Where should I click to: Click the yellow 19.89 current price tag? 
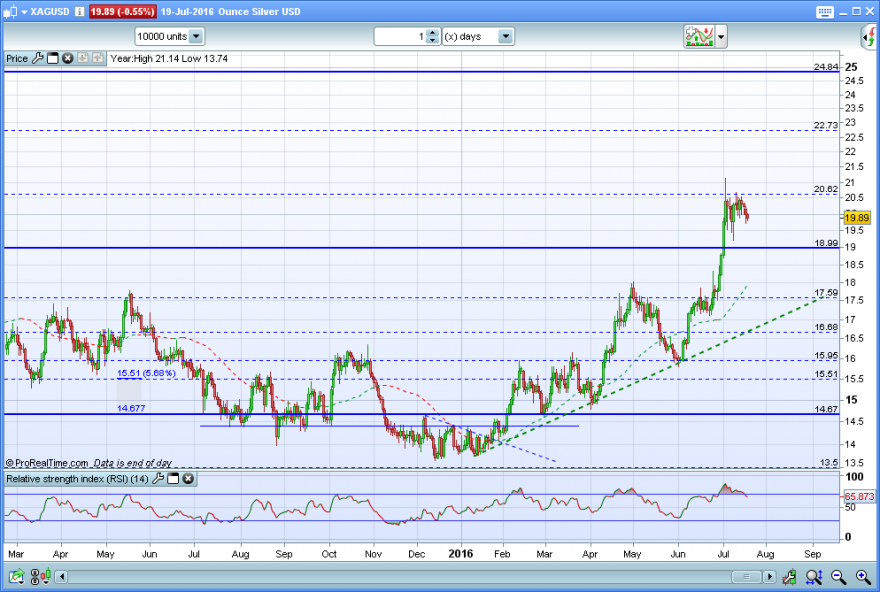coord(857,218)
